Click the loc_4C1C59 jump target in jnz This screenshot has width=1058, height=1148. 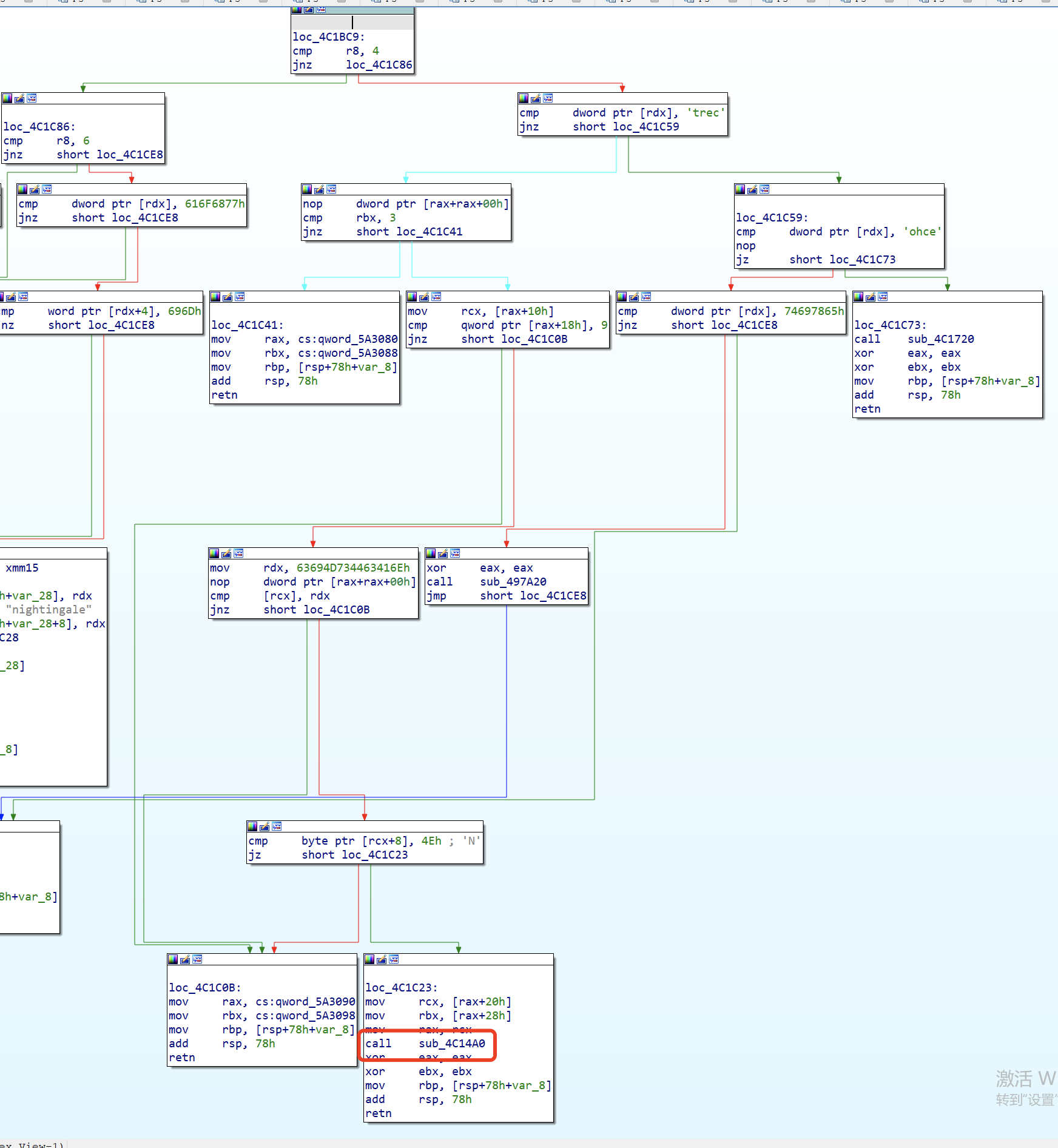point(645,127)
